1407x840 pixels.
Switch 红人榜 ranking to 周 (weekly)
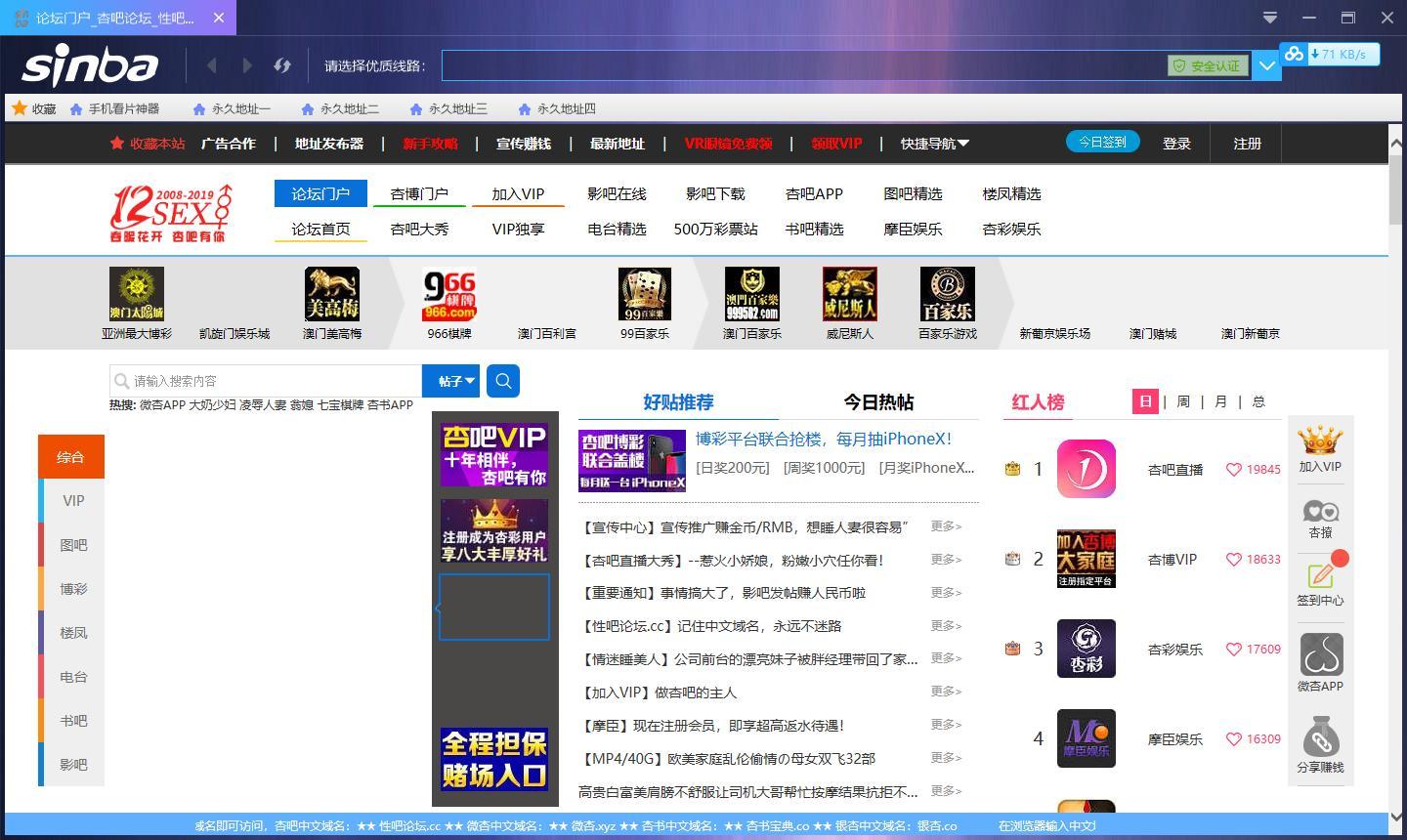(1183, 401)
